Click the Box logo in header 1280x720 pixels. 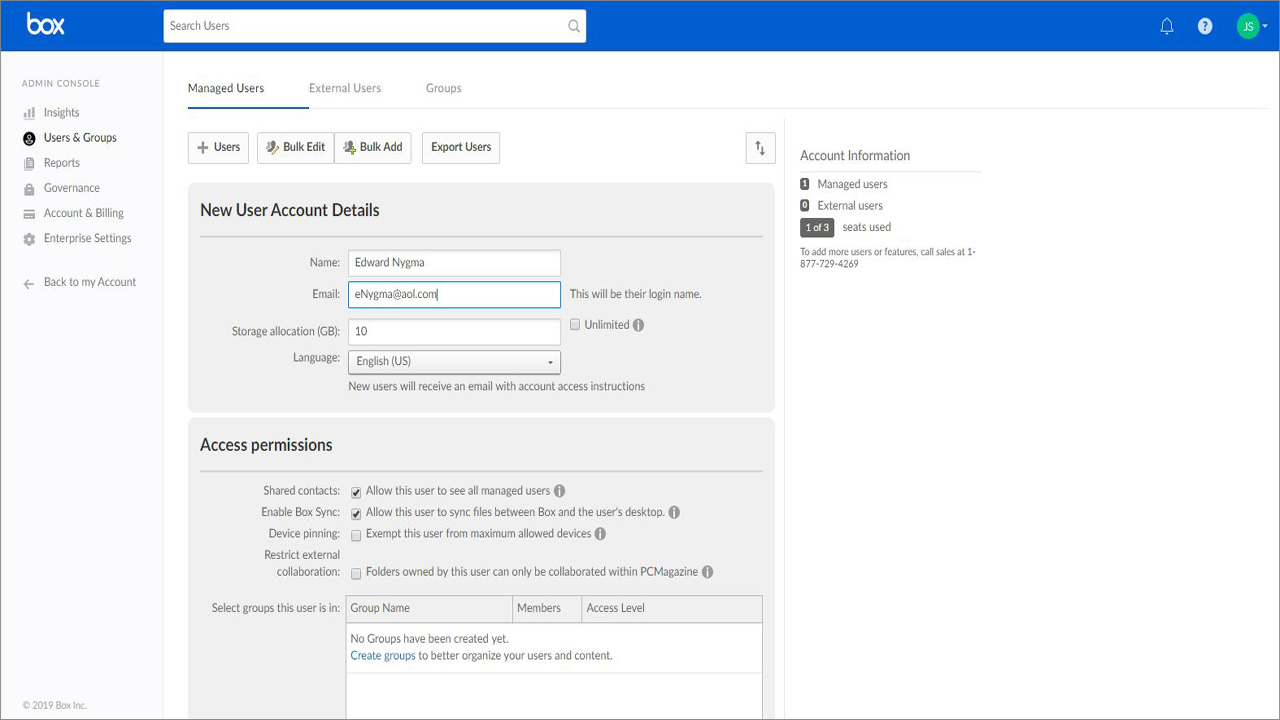(x=46, y=25)
